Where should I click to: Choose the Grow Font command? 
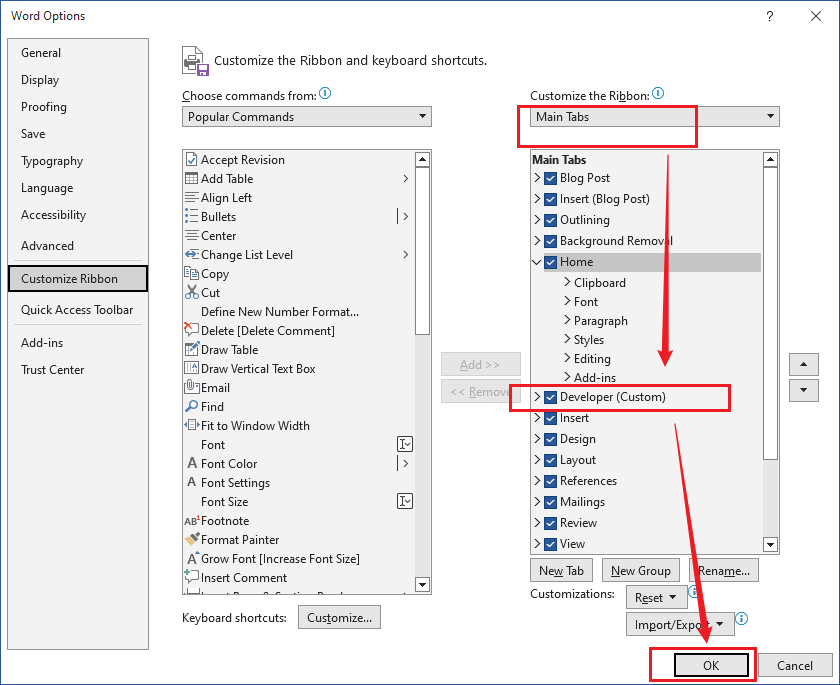298,559
